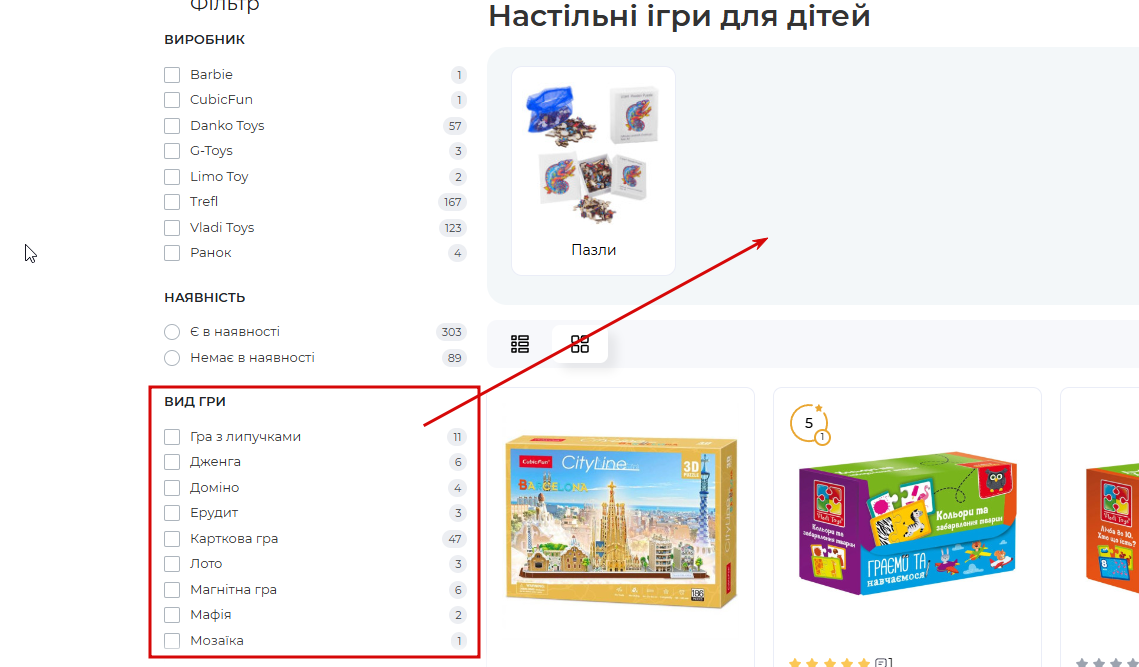Collapse the 'ВИРОБНИК' filter heading
The height and width of the screenshot is (667, 1139).
coord(204,39)
